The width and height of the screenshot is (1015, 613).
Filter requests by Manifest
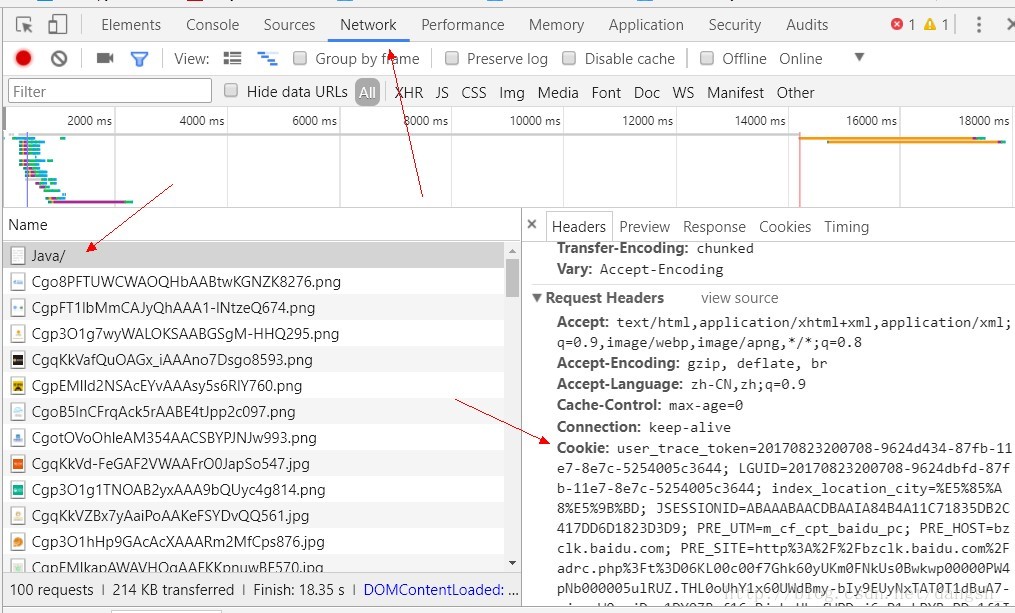click(735, 93)
